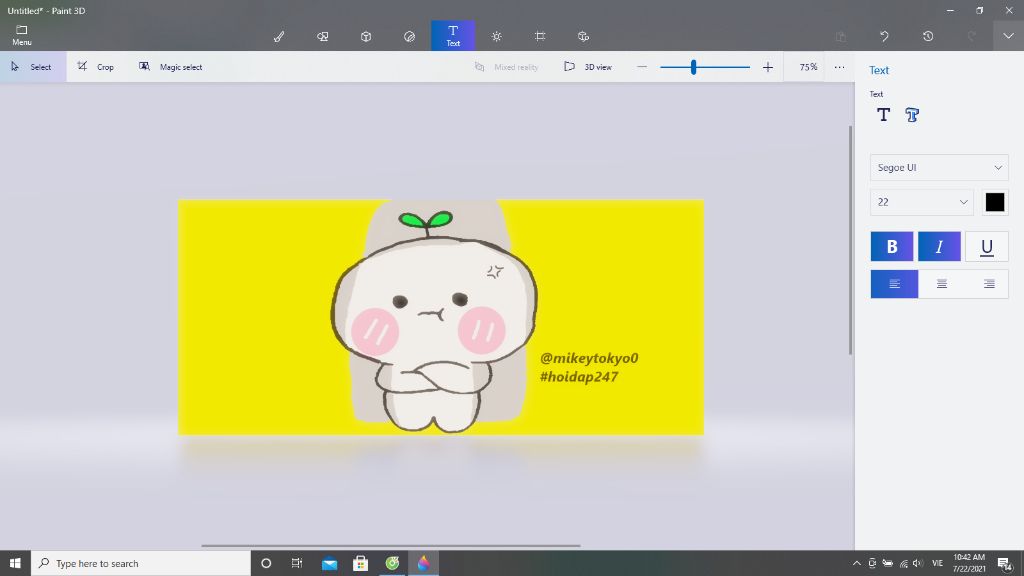Open Microsoft Store from taskbar
1024x576 pixels.
tap(360, 563)
